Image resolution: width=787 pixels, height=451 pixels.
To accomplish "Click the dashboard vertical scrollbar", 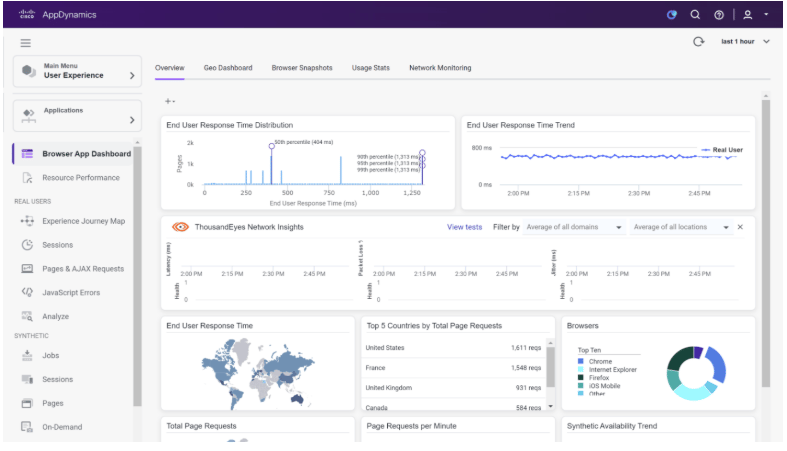I will point(765,243).
